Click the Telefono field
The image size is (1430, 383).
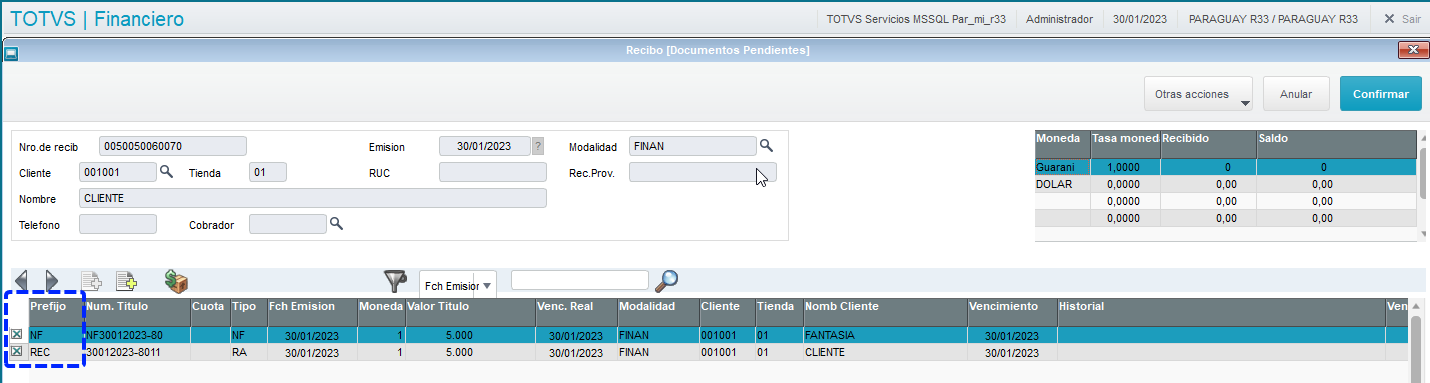pos(117,224)
